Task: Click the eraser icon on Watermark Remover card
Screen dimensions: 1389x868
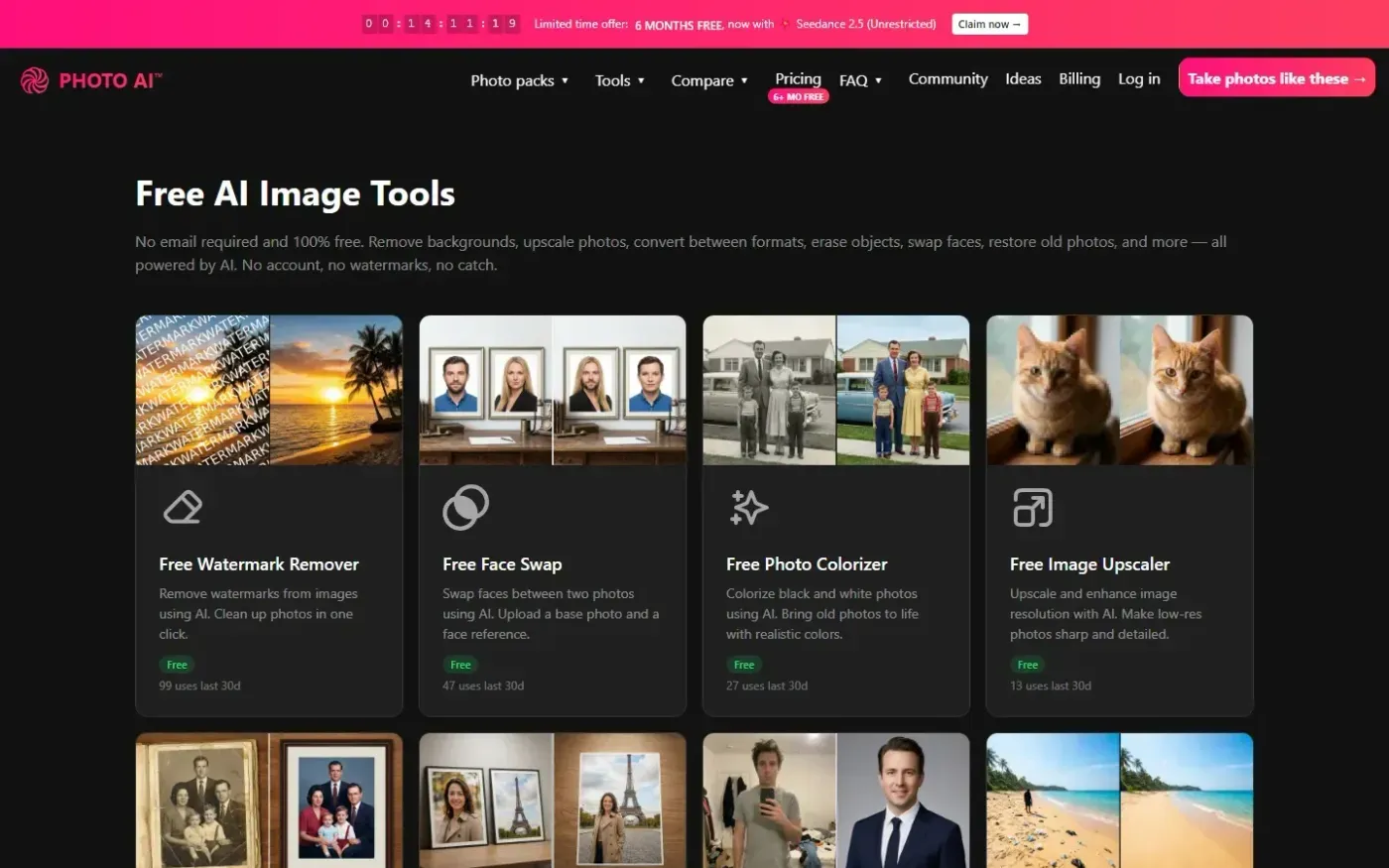Action: tap(183, 507)
